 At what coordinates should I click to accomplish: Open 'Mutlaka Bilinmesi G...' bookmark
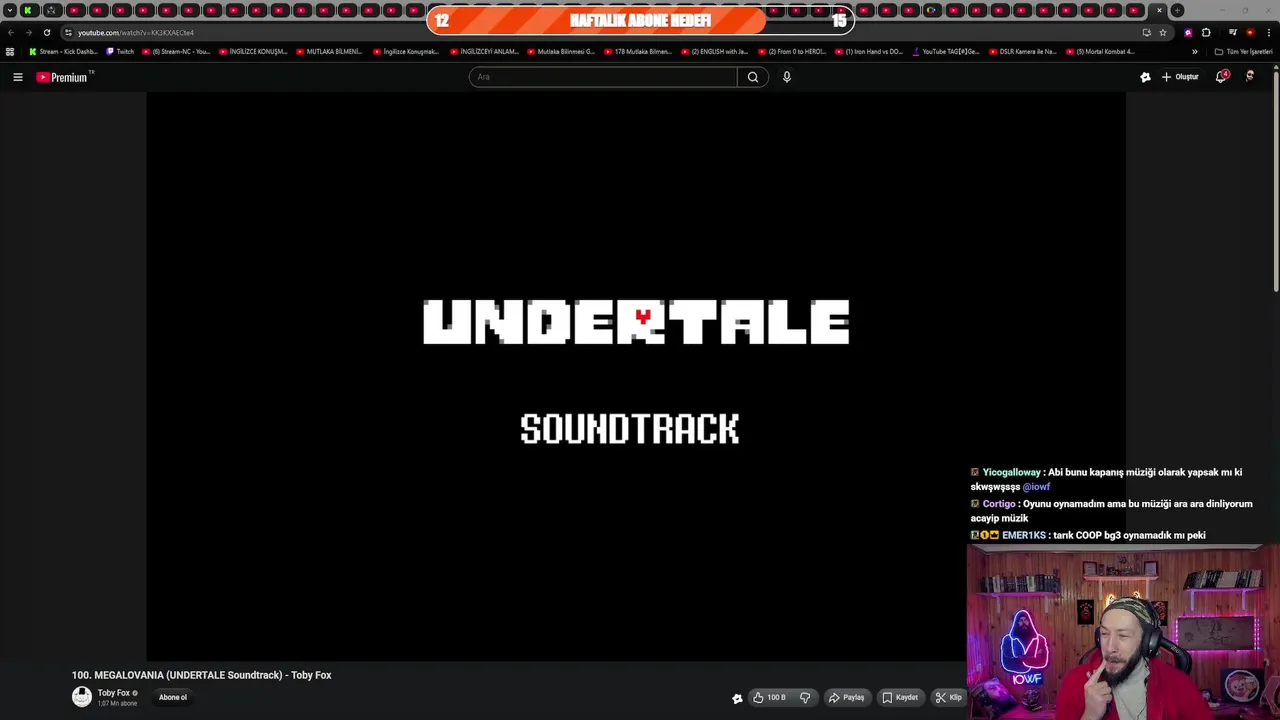[x=560, y=51]
